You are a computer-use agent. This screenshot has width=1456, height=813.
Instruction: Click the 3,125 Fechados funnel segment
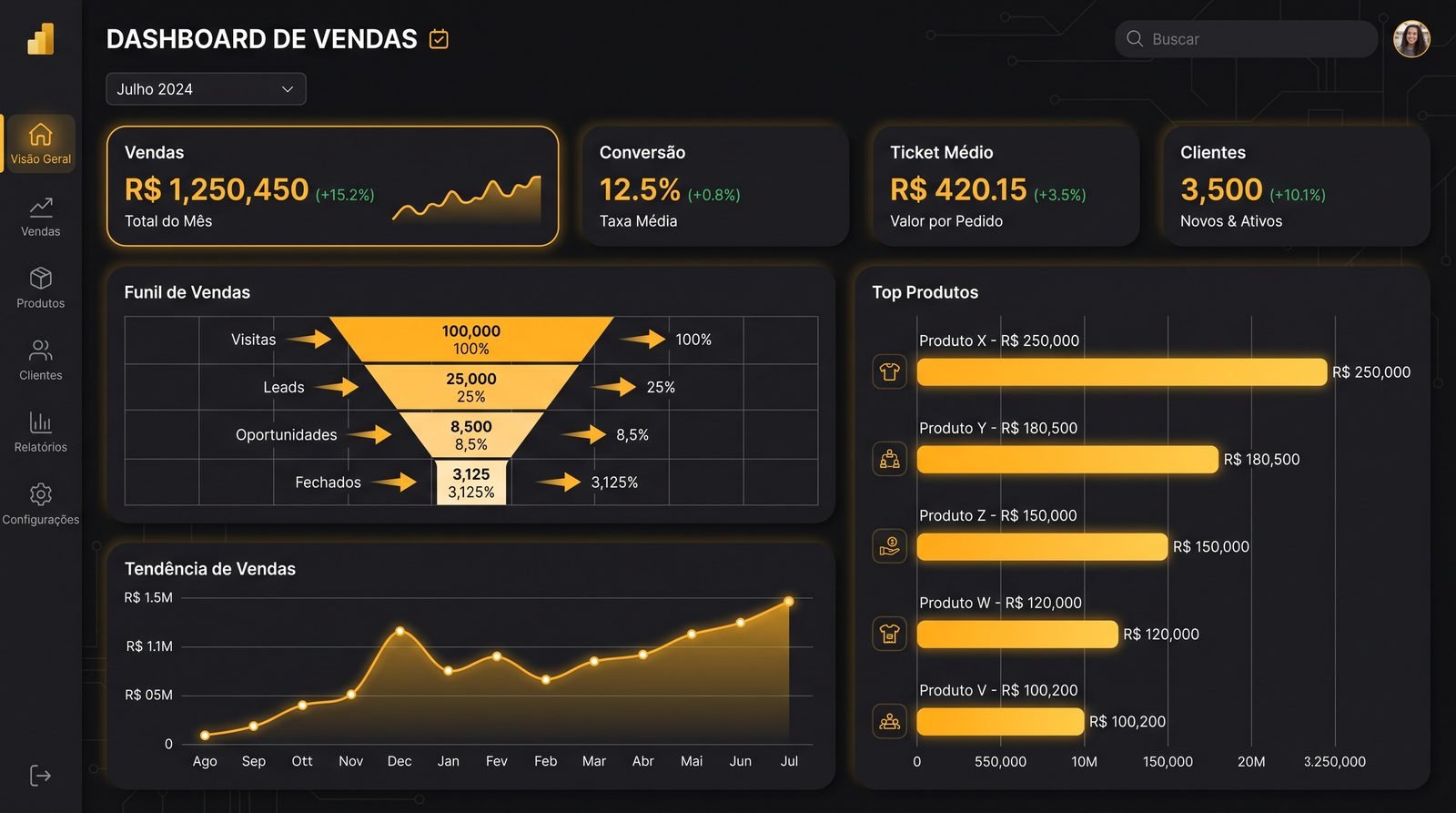(x=471, y=483)
